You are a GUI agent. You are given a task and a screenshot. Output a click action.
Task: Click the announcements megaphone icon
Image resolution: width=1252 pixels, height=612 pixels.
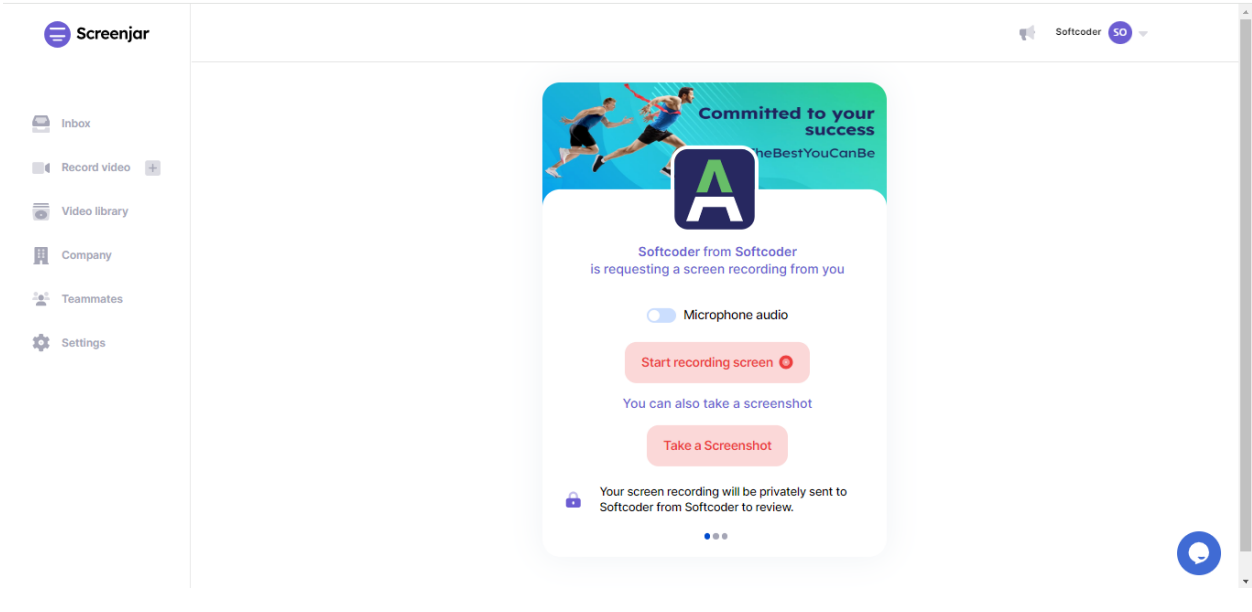click(1027, 33)
